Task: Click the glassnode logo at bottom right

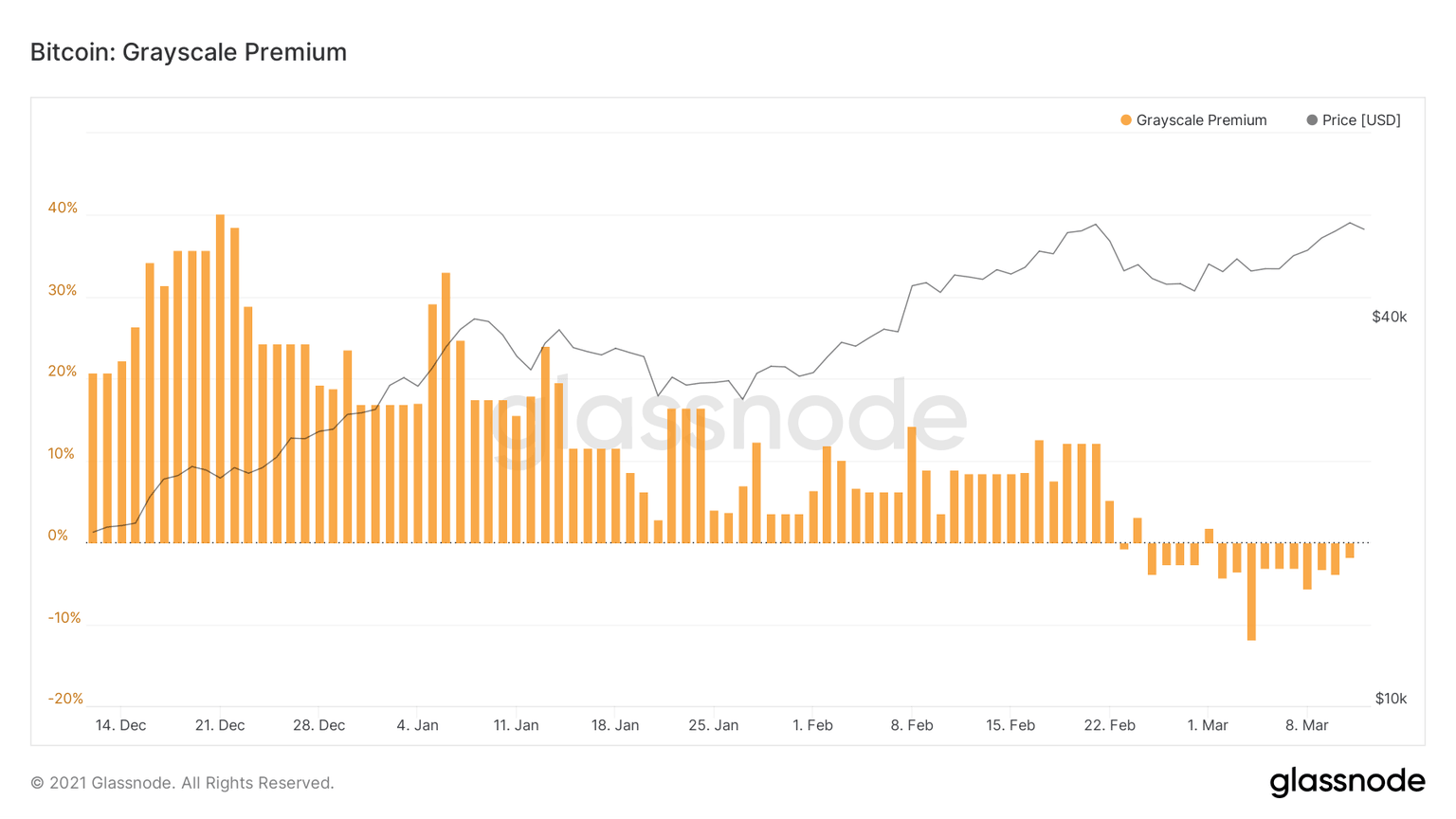Action: (1347, 781)
